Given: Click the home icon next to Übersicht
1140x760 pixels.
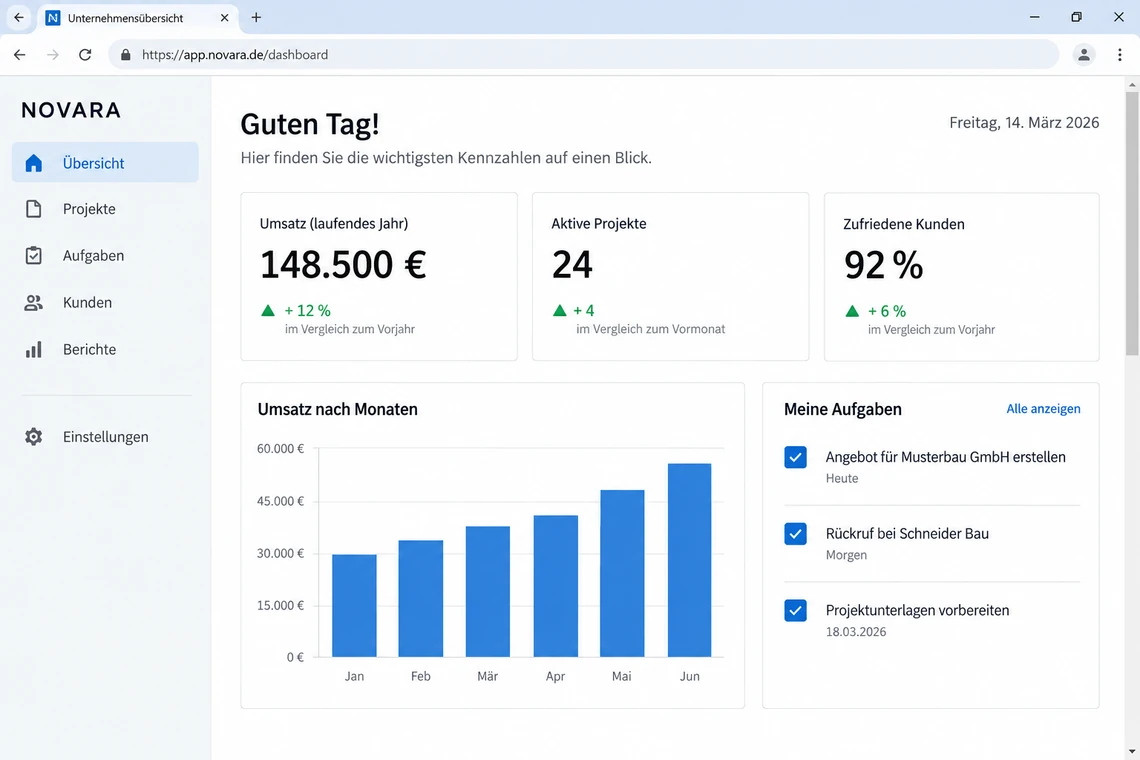Looking at the screenshot, I should tap(33, 163).
